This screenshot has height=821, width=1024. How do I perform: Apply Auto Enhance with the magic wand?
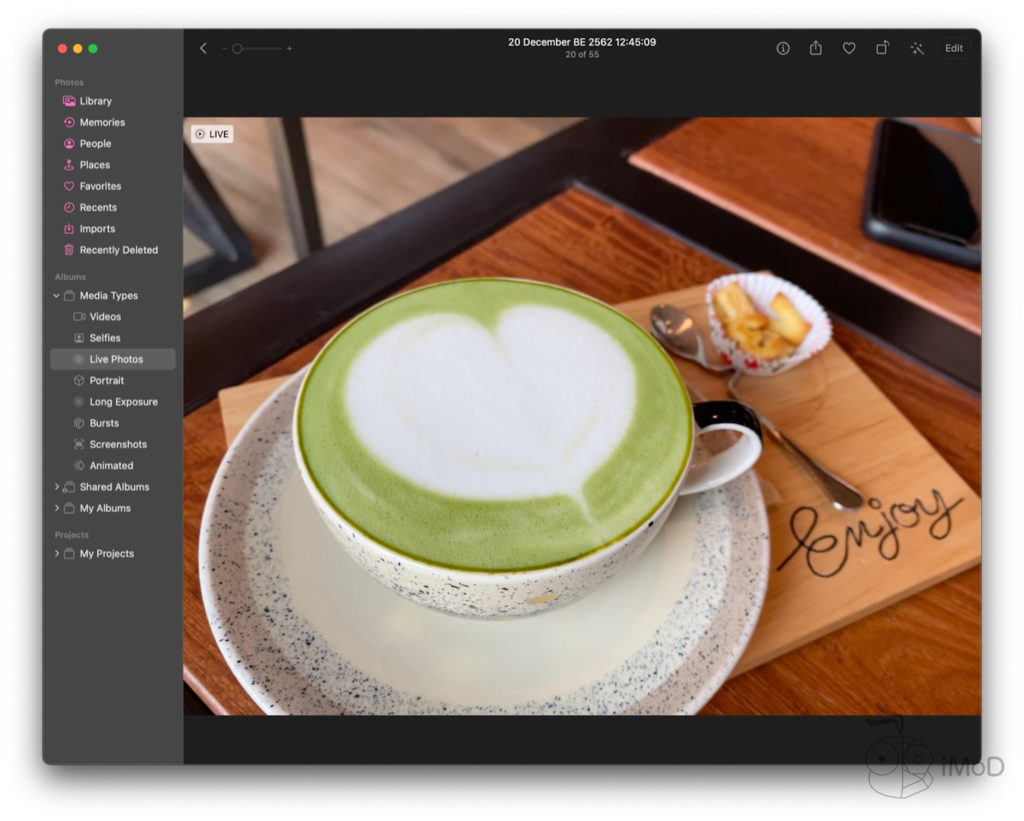point(916,48)
